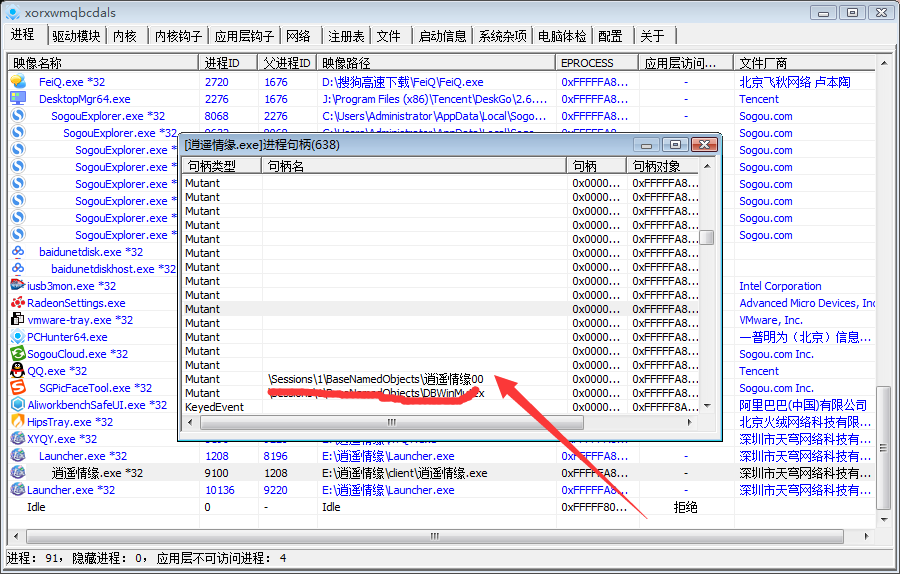Open the 系统杂项 tab
This screenshot has width=900, height=574.
(x=503, y=36)
